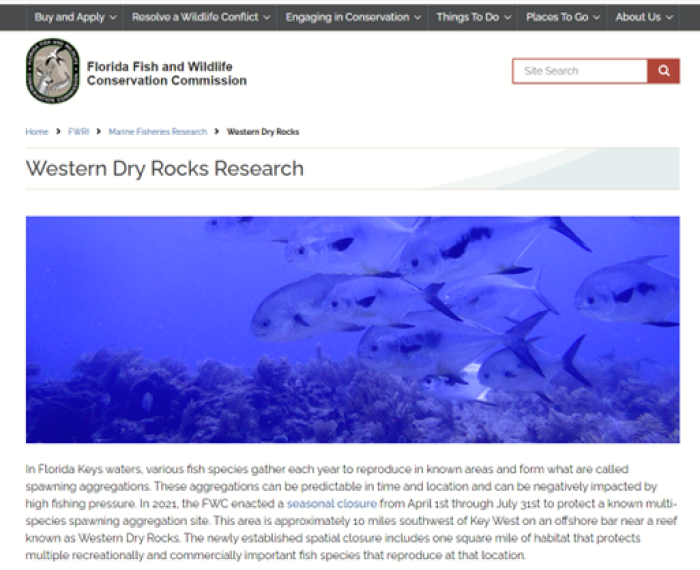Expand the Engaging in Conservation menu
Image resolution: width=700 pixels, height=570 pixels.
click(x=353, y=17)
